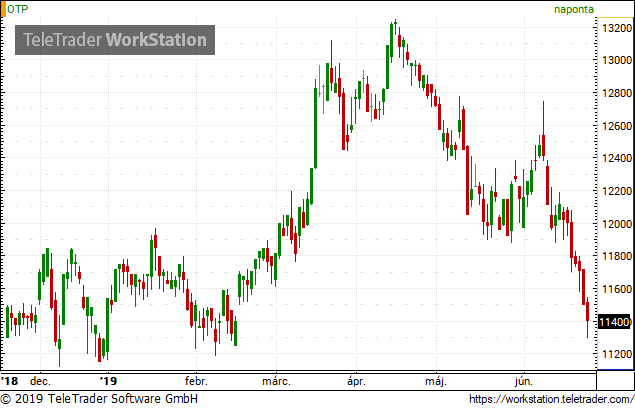Screen dimensions: 635x408
Task: Click the highlighted 11400 current price tag
Action: [x=614, y=322]
